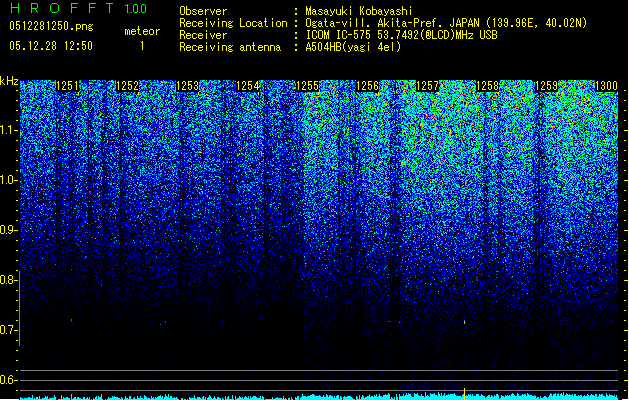
Task: Click the yellow spike in bottom power graph
Action: pos(465,394)
